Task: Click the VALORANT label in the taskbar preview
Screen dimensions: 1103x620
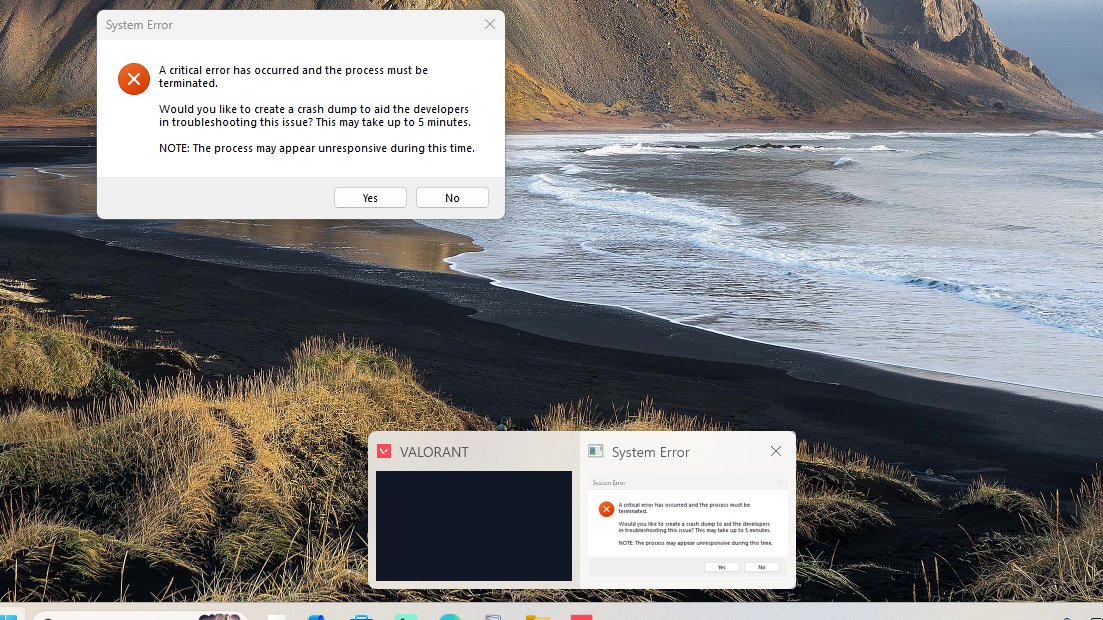Action: coord(433,452)
